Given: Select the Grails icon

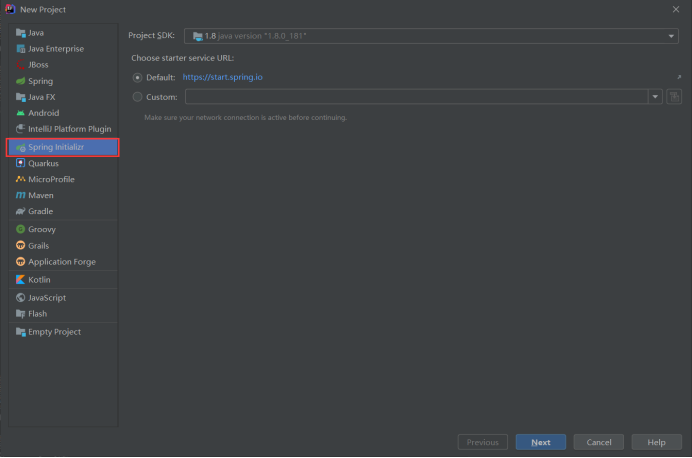Looking at the screenshot, I should (x=20, y=245).
